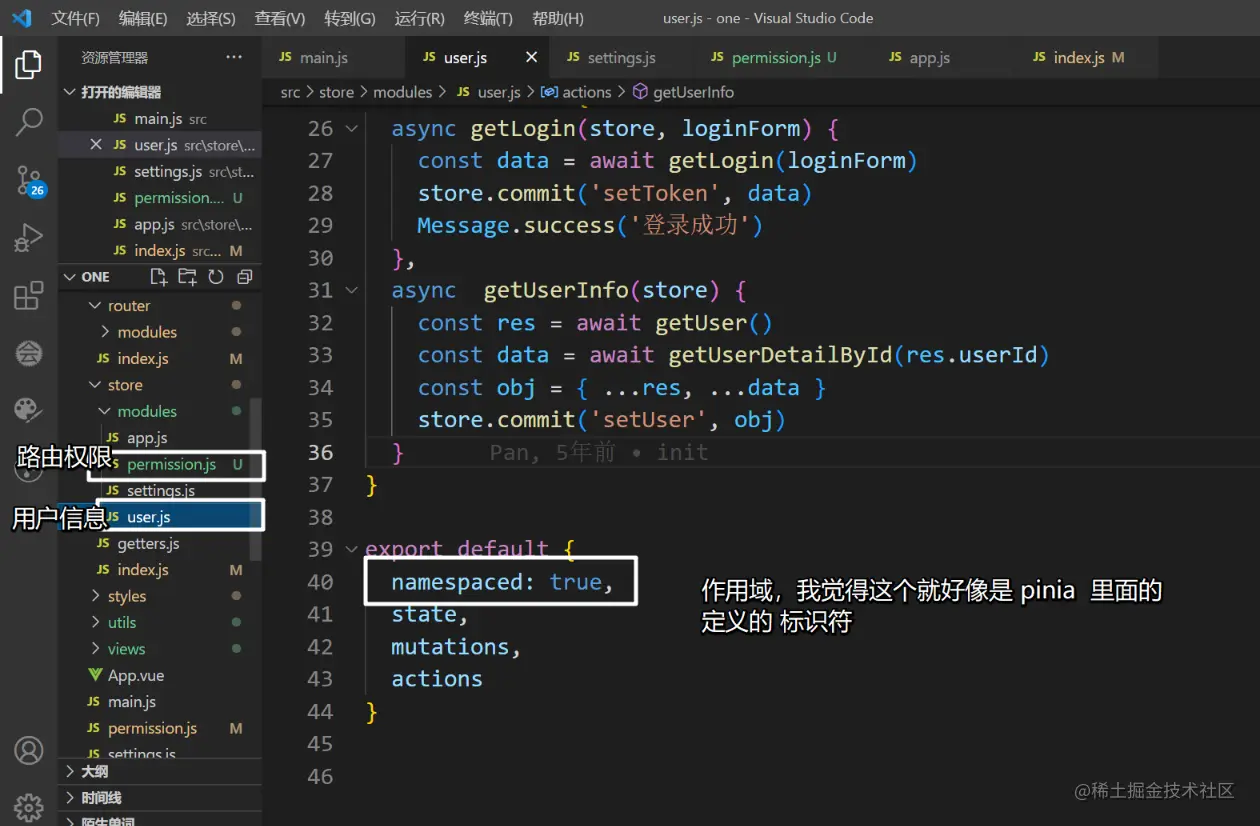The image size is (1260, 826).
Task: Click 'mutations,' on line 42
Action: [456, 647]
